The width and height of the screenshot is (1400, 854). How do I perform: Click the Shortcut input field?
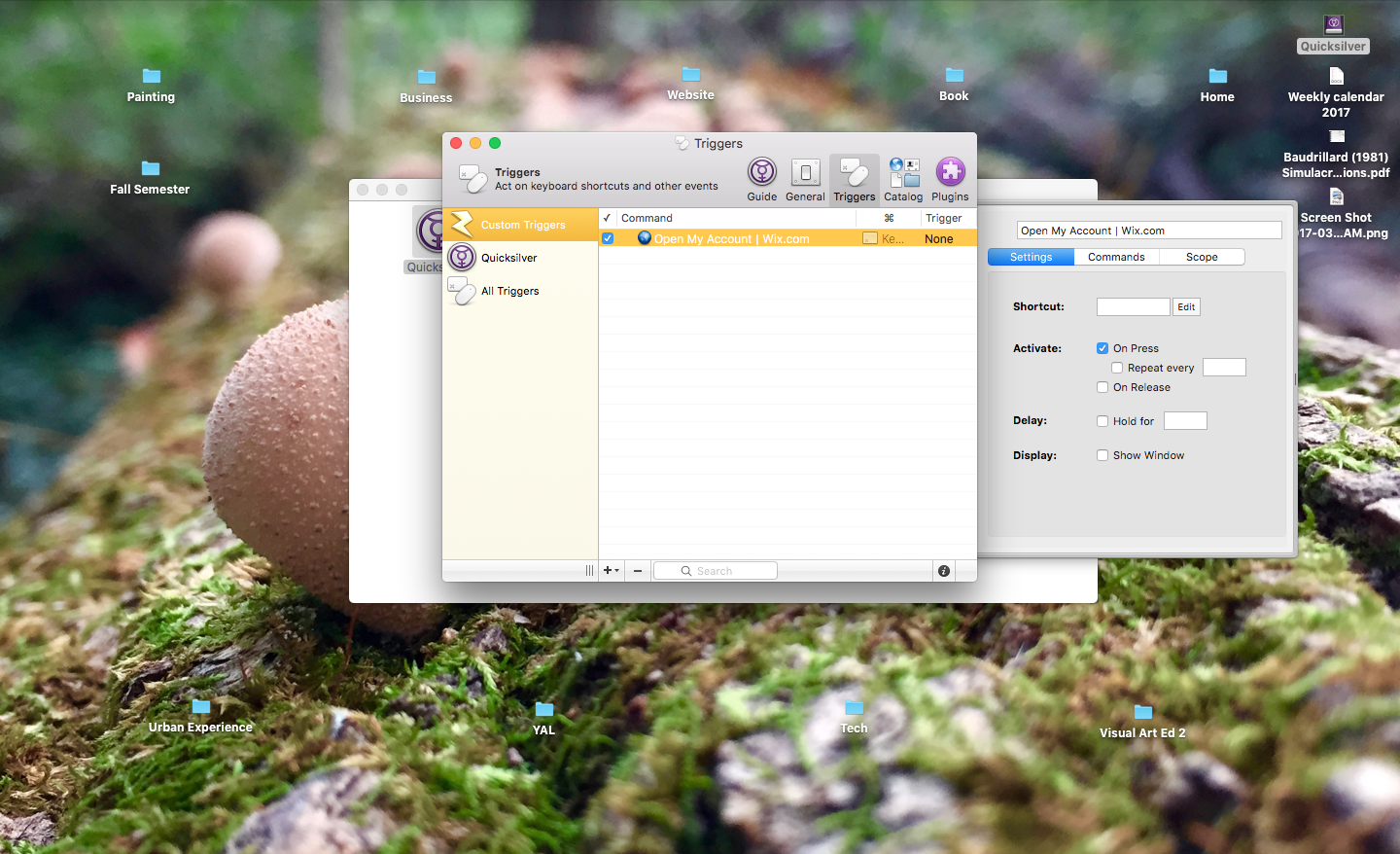pos(1134,306)
